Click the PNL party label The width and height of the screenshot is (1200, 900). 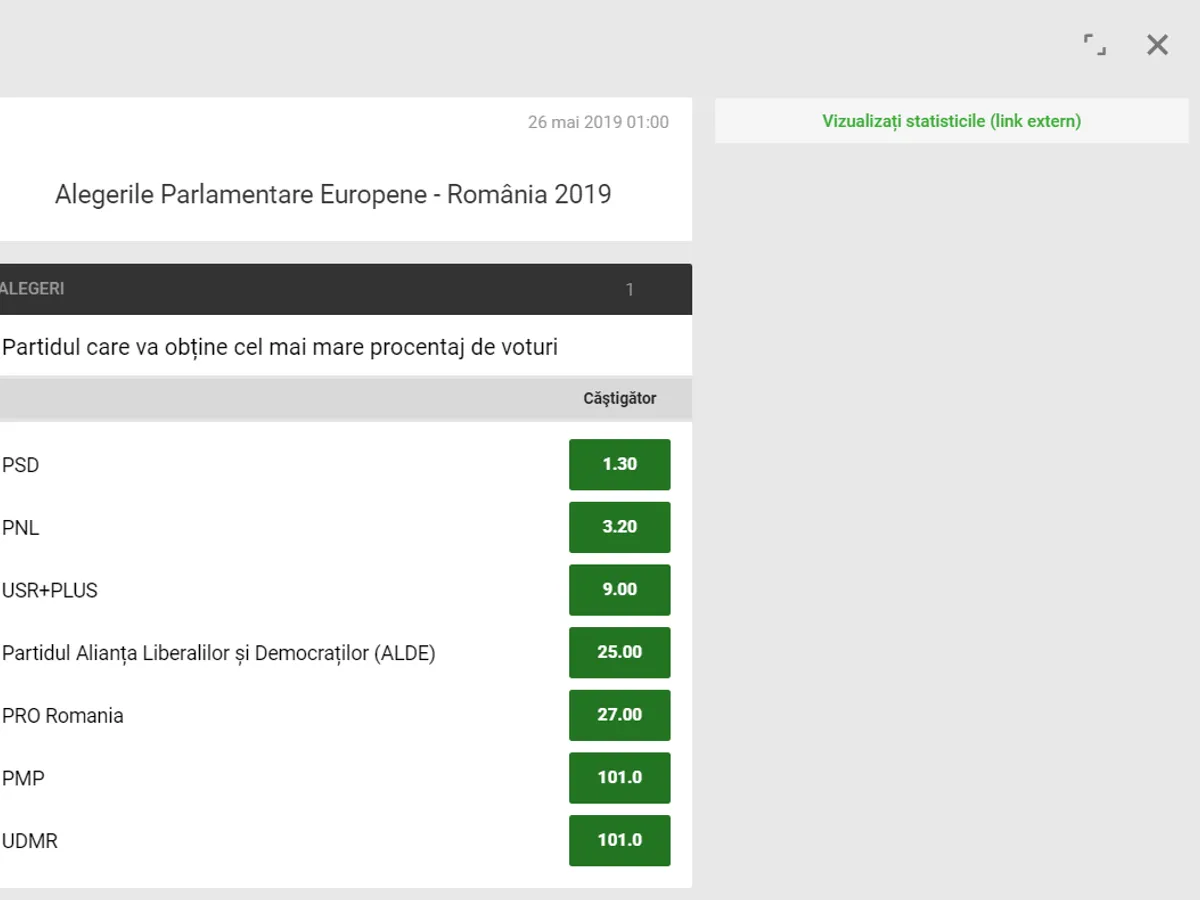tap(21, 528)
